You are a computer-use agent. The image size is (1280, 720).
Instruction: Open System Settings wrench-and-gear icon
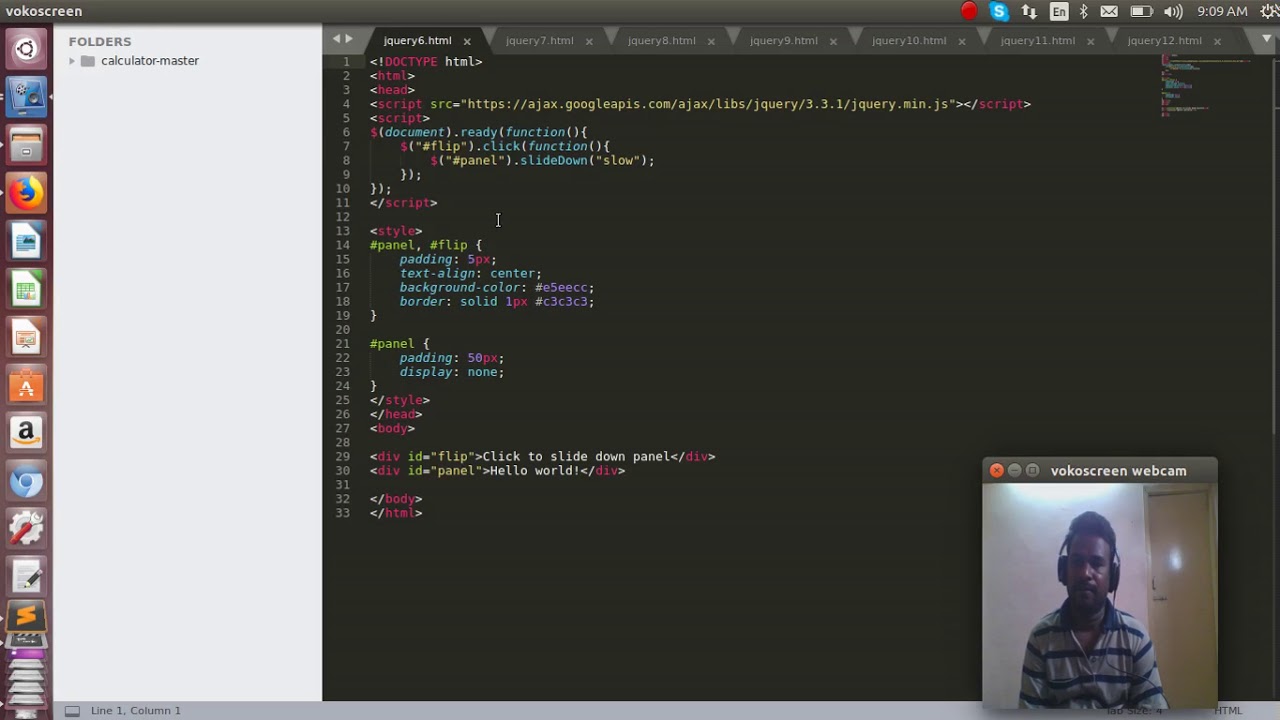pyautogui.click(x=26, y=529)
